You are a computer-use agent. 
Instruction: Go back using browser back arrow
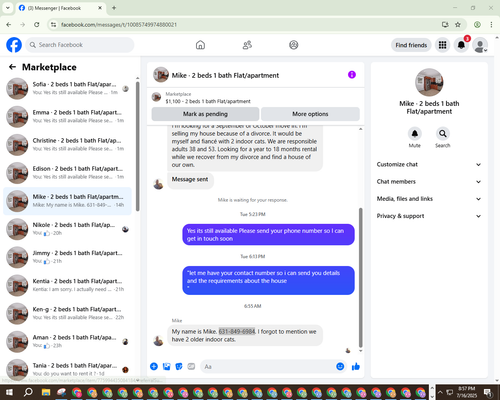click(9, 24)
